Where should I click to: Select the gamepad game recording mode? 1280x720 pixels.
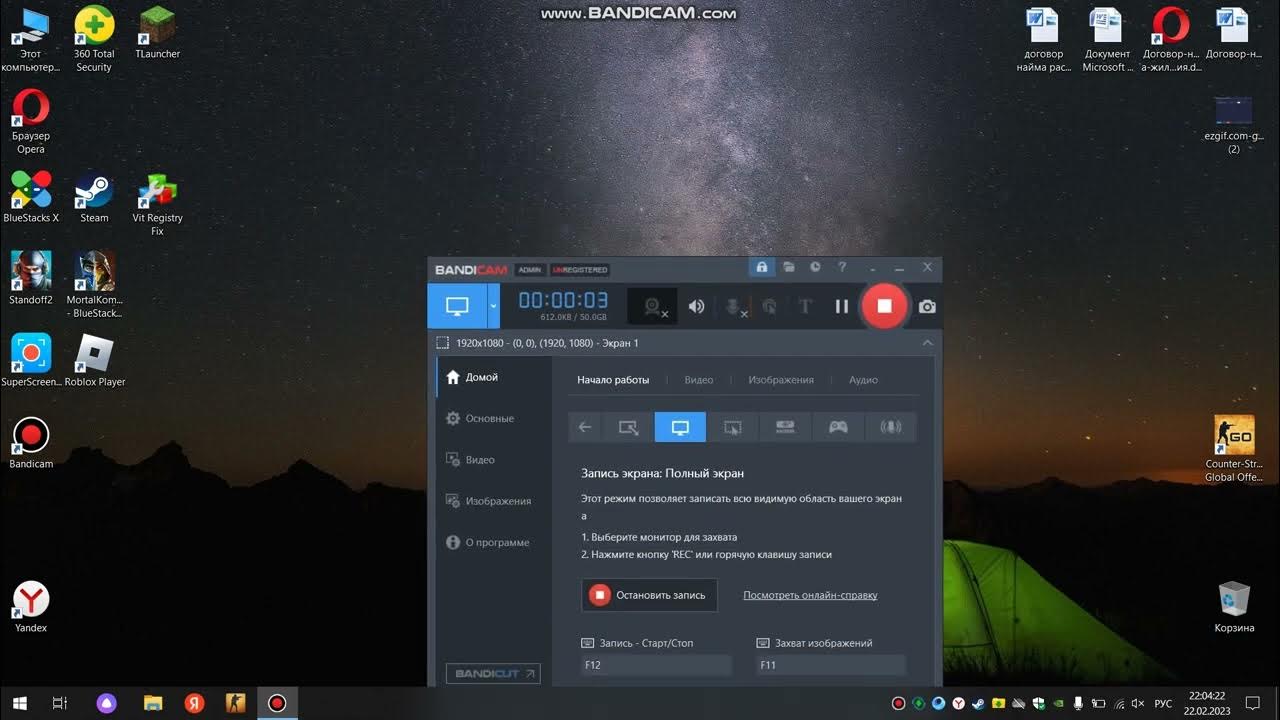coord(838,427)
